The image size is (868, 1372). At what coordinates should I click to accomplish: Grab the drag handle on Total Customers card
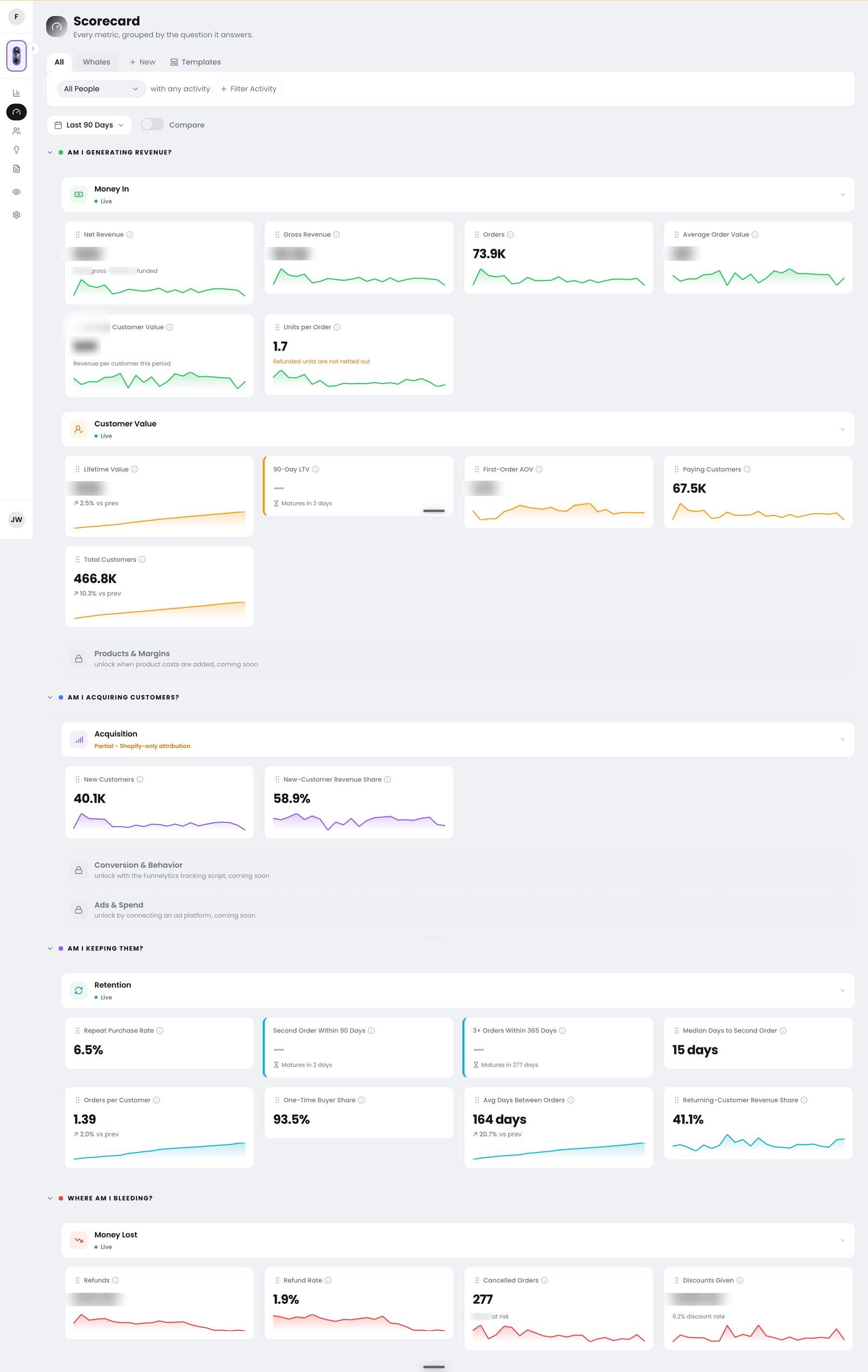(78, 559)
